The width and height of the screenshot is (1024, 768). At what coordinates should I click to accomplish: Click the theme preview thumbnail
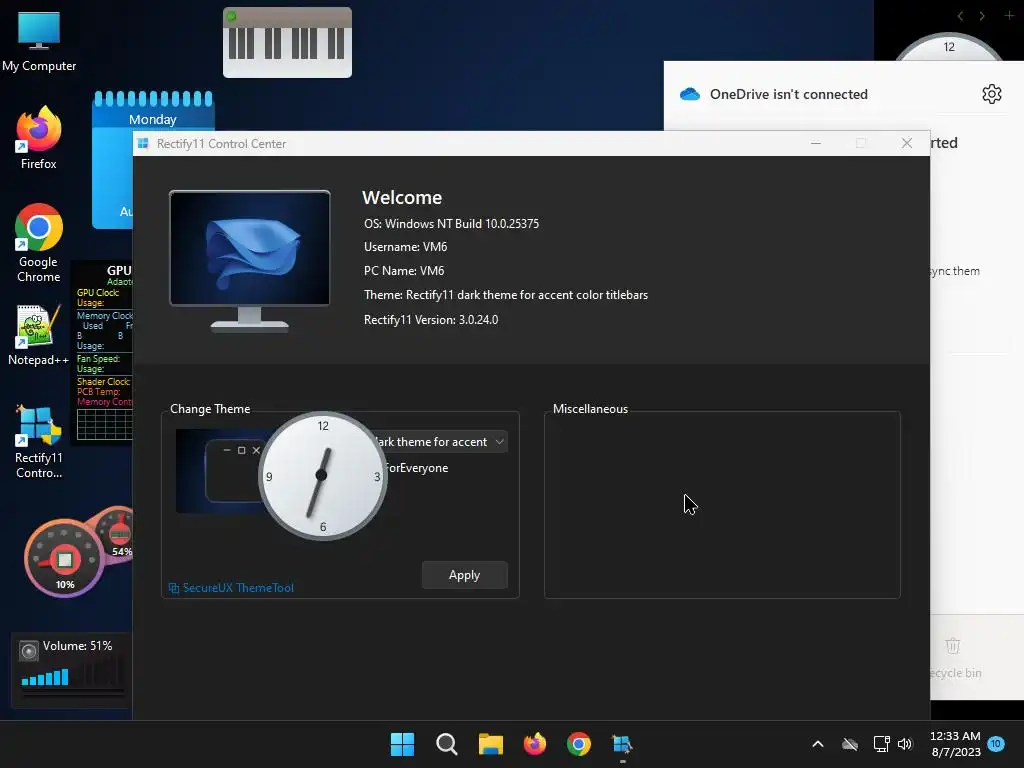click(x=218, y=471)
